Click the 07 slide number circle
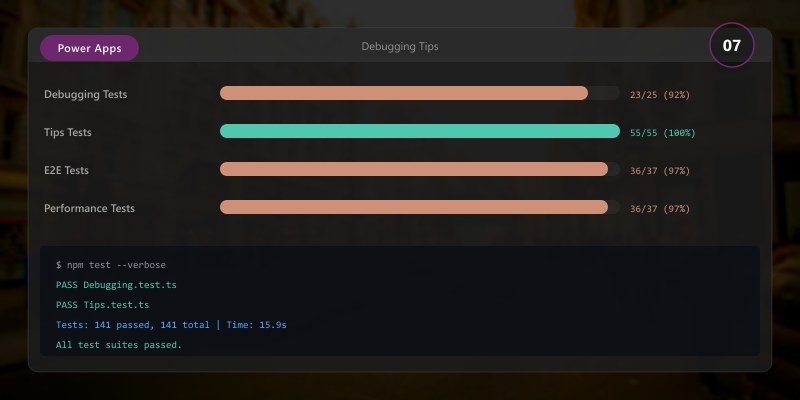This screenshot has height=400, width=800. click(x=732, y=45)
